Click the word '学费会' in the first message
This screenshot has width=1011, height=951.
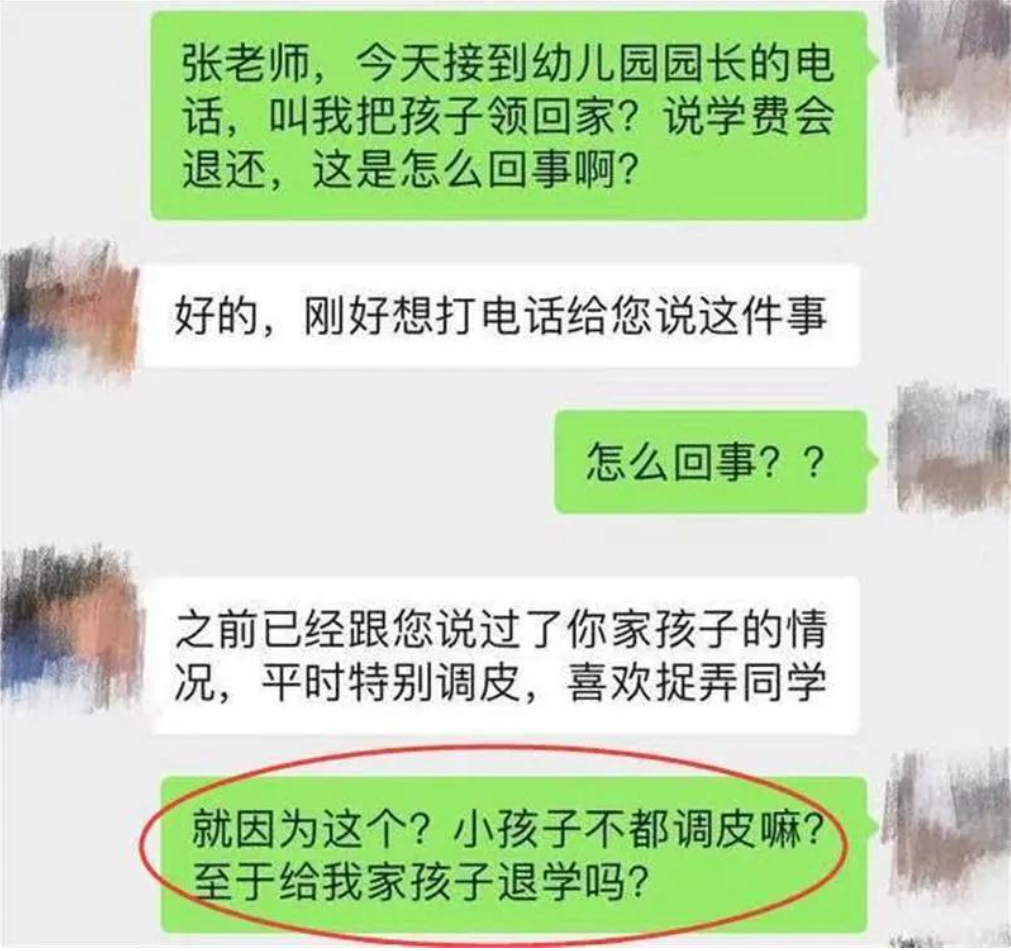coord(770,118)
